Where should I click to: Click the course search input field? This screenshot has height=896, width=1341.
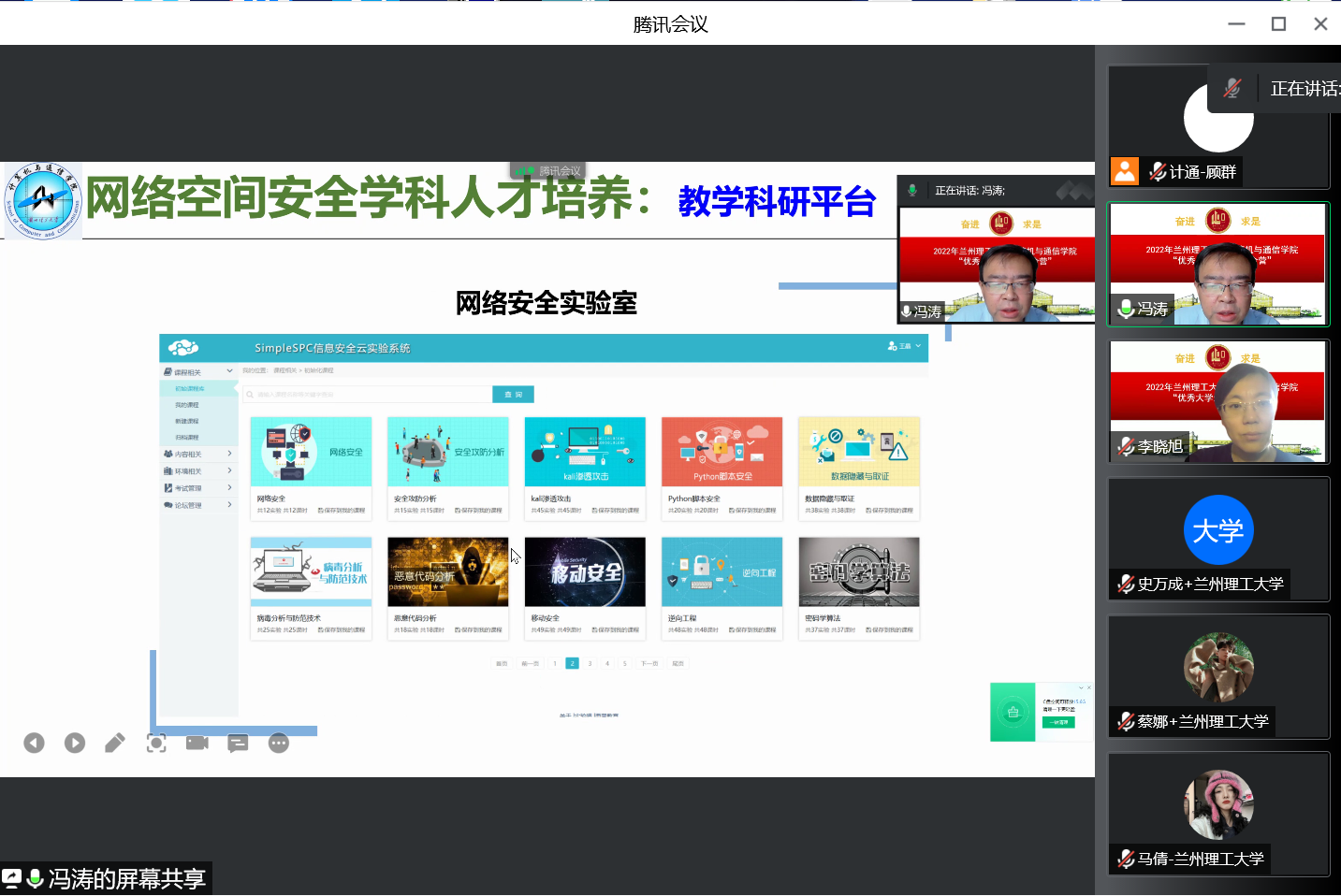pos(367,395)
